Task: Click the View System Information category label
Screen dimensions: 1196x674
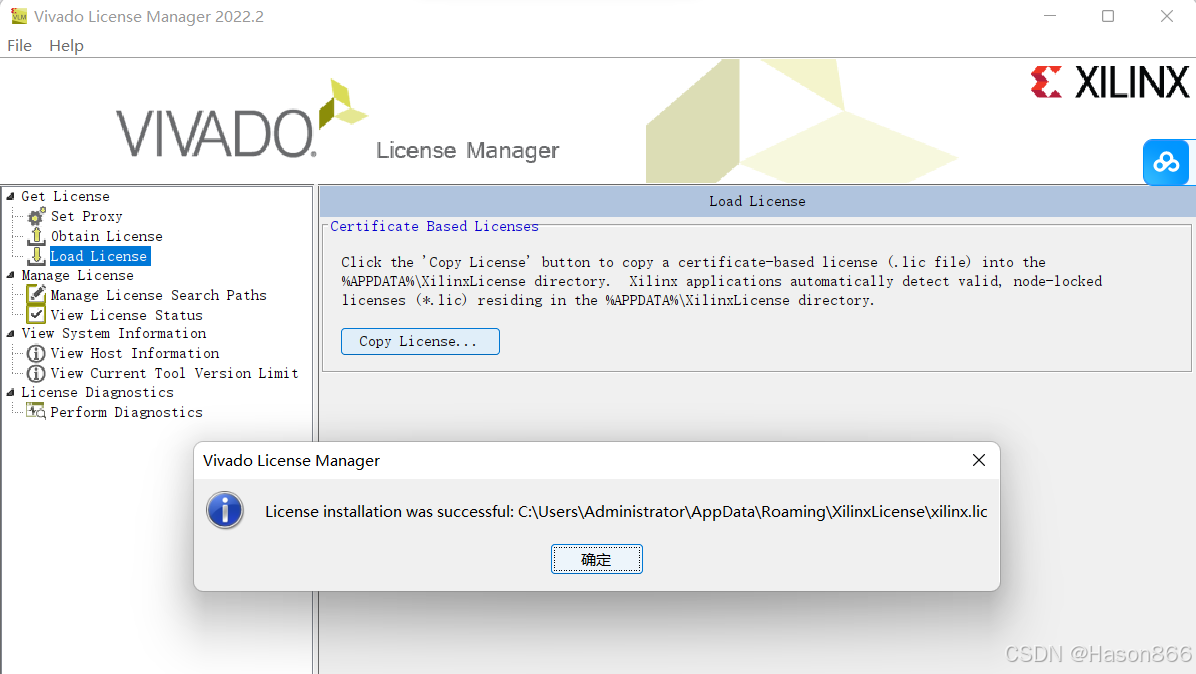Action: point(114,333)
